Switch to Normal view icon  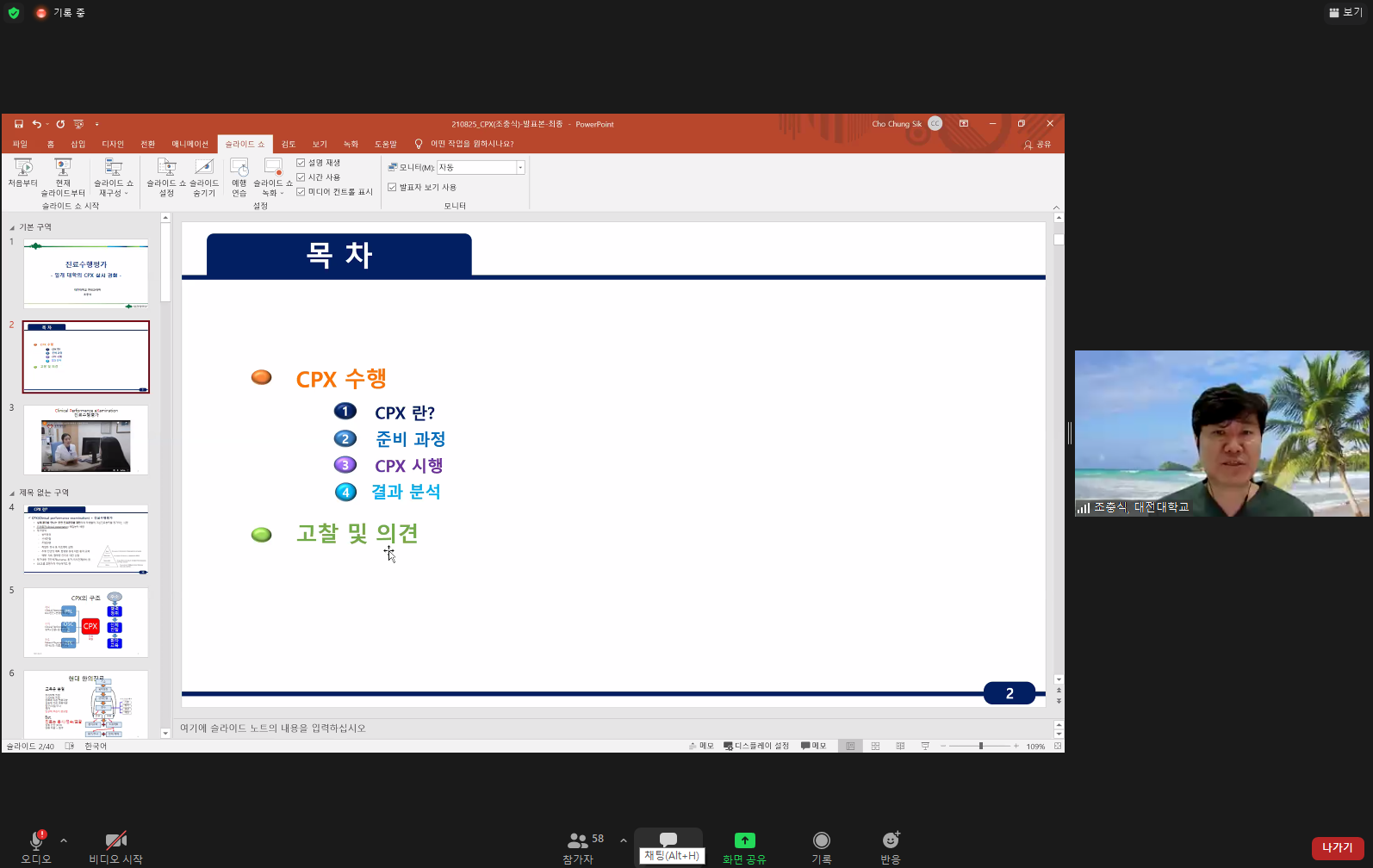coord(850,746)
